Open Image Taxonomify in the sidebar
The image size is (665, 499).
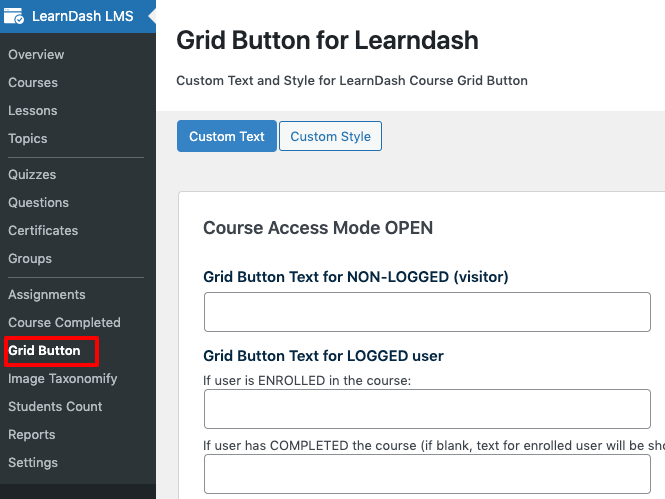62,378
